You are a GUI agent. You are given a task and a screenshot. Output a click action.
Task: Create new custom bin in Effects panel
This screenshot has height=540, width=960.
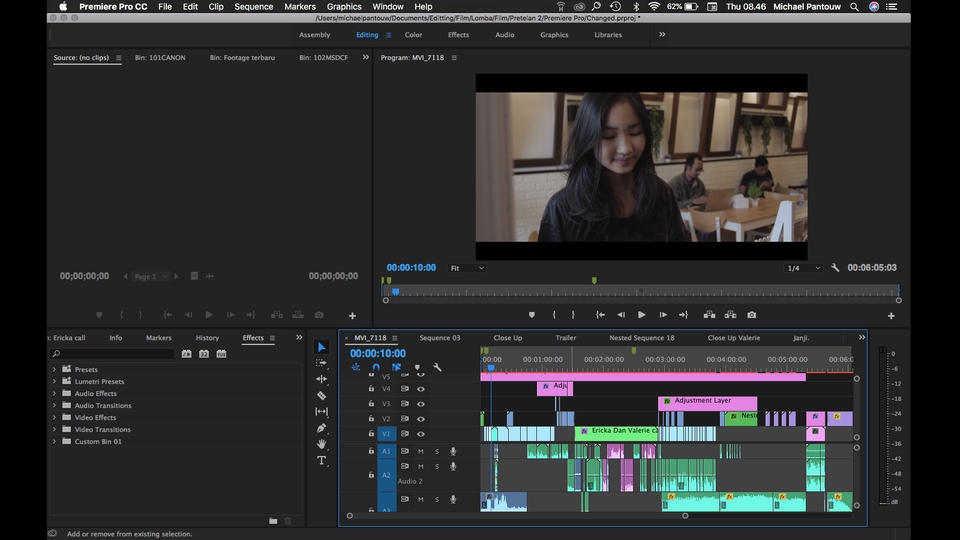coord(273,521)
